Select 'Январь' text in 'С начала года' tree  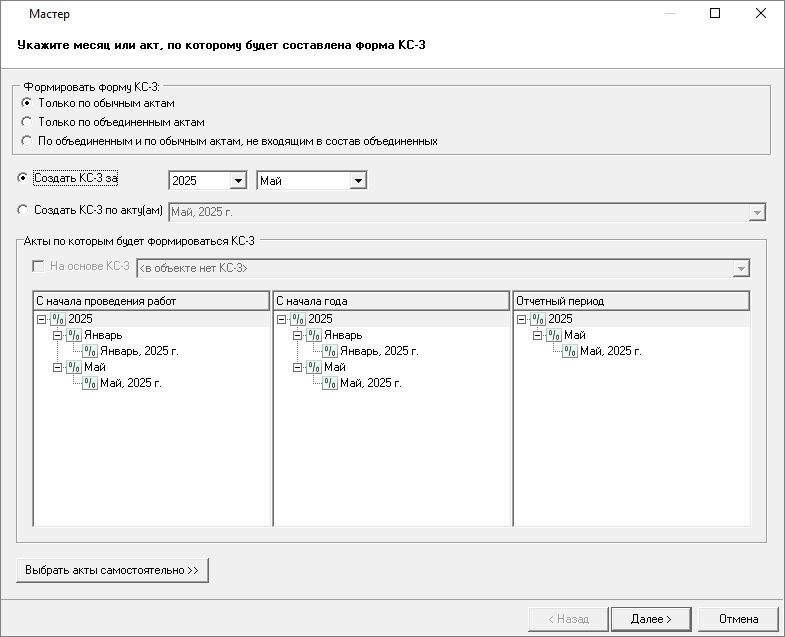(343, 335)
